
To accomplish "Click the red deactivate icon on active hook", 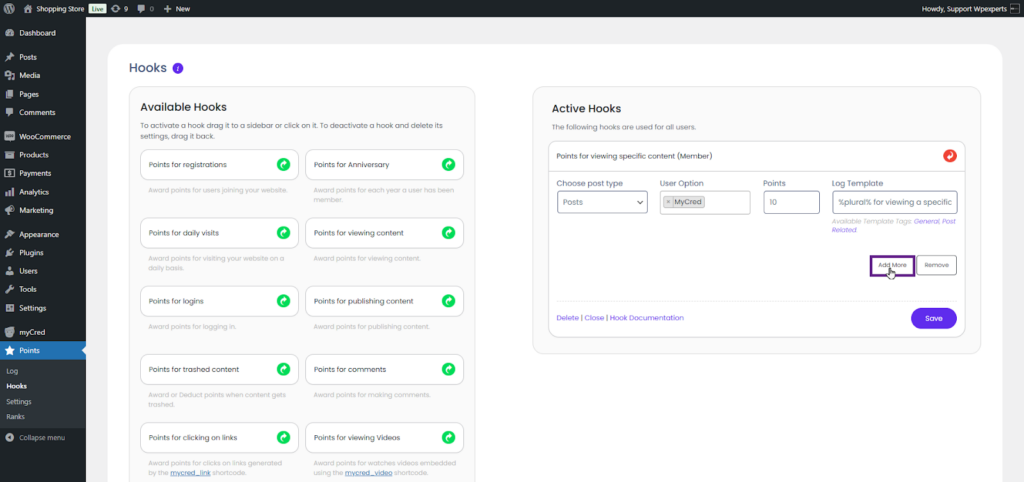I will coord(949,156).
